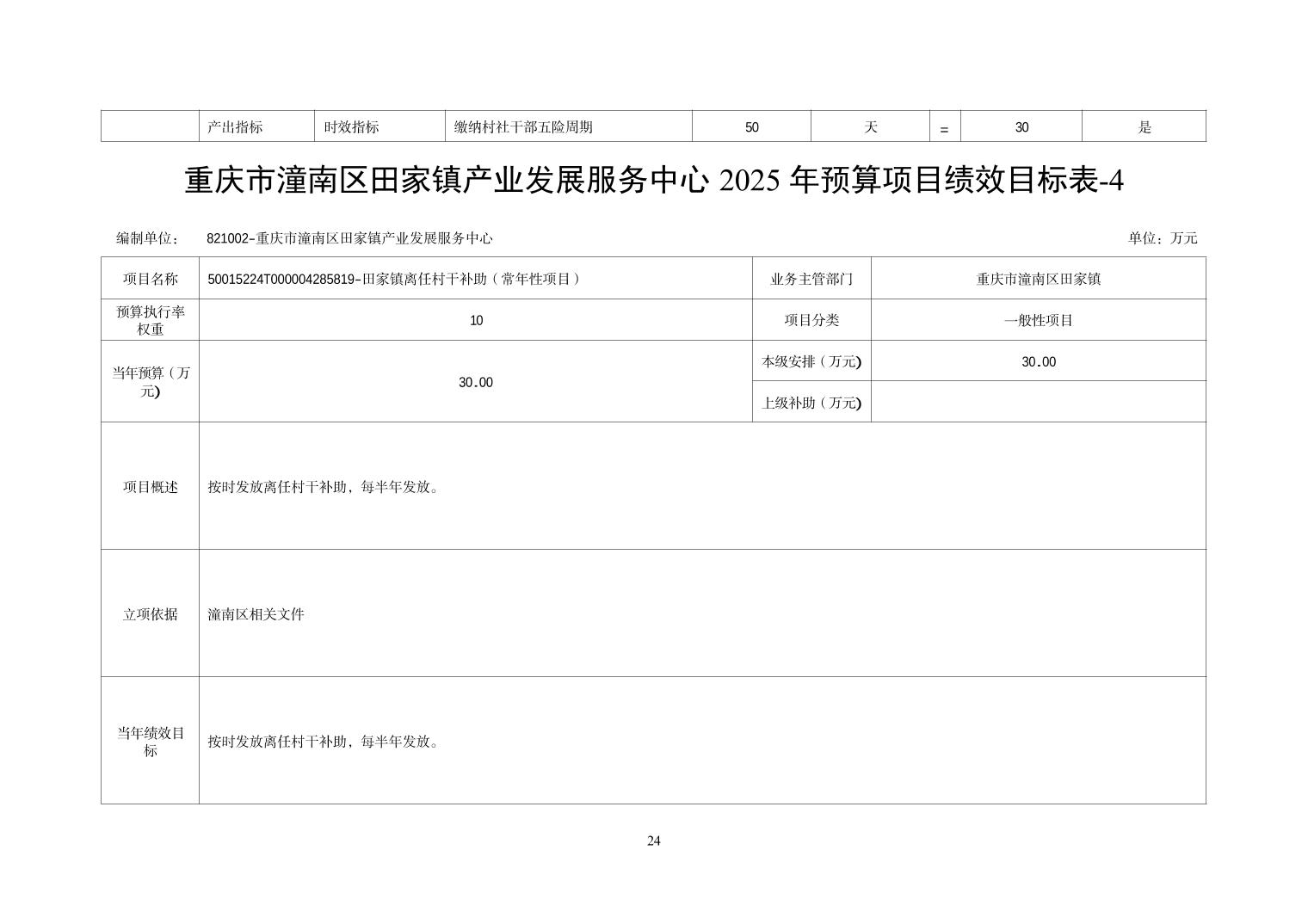Viewport: 1308px width, 924px height.
Task: Click the 编制单位 label
Action: (x=147, y=238)
